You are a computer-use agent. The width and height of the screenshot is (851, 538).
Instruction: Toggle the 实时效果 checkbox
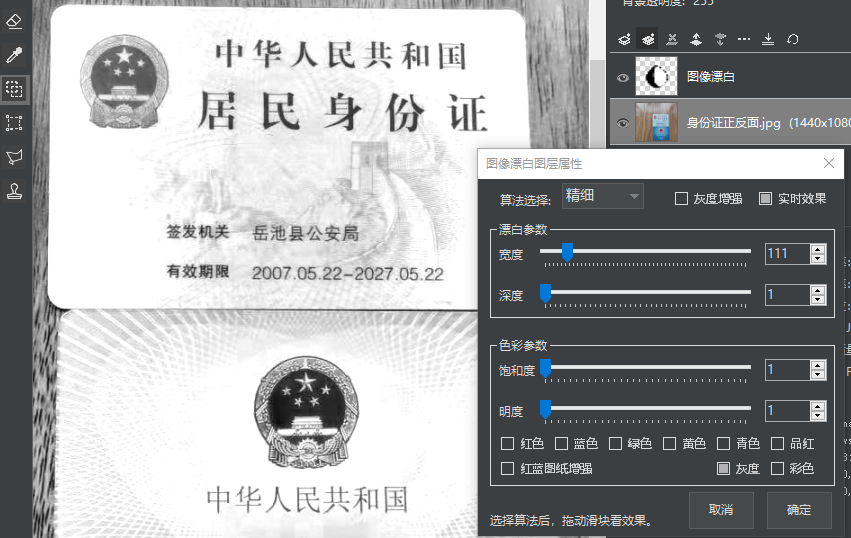[765, 199]
